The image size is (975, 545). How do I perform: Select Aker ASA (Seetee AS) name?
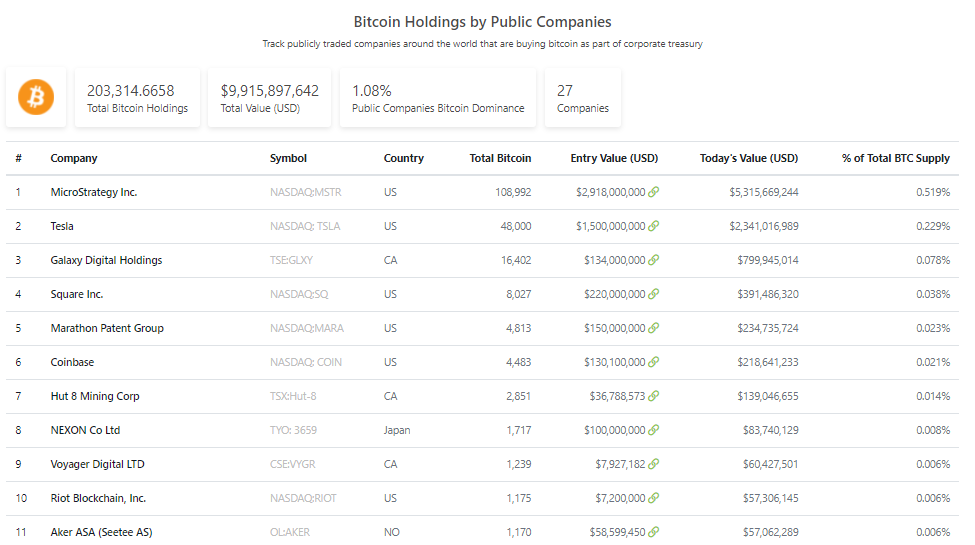[x=101, y=532]
